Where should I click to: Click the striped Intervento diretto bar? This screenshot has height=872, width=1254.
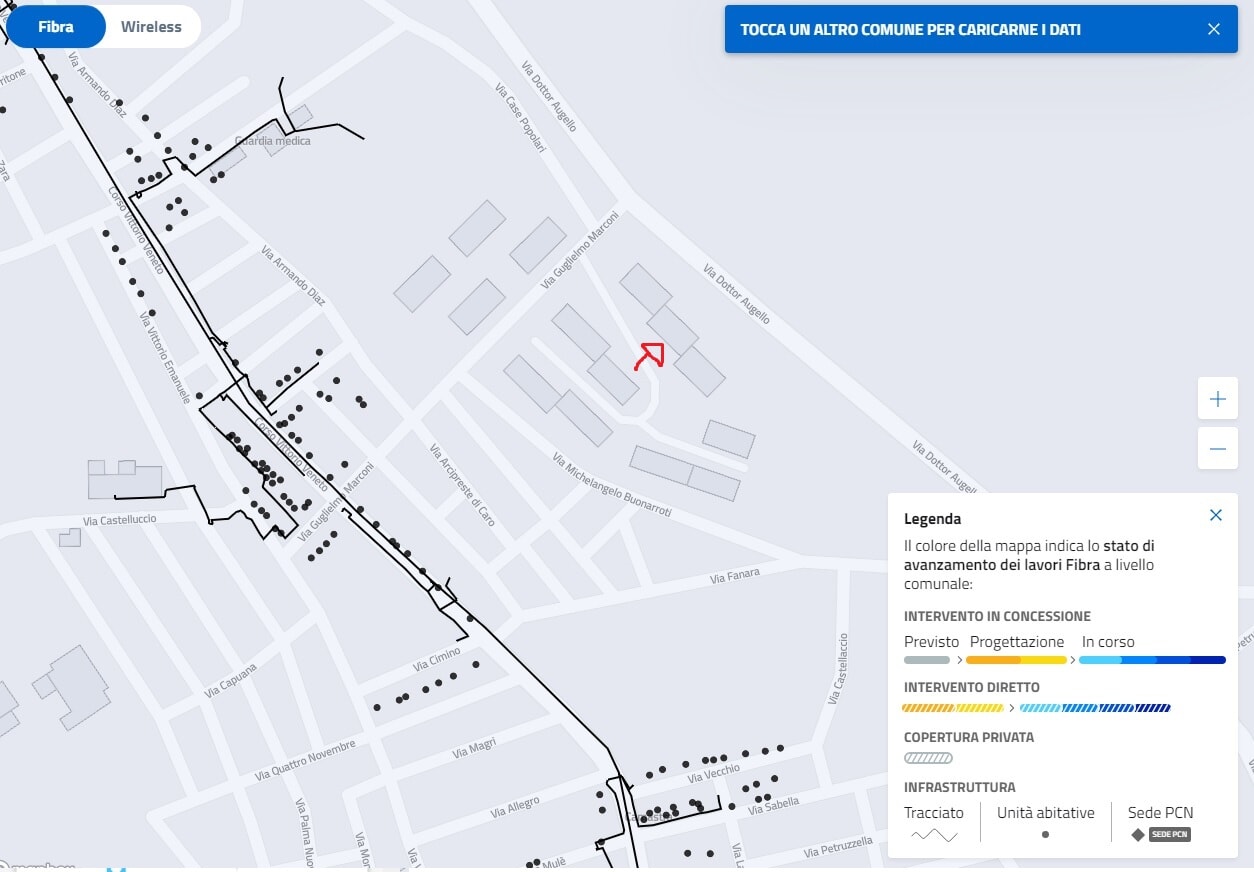[1036, 708]
